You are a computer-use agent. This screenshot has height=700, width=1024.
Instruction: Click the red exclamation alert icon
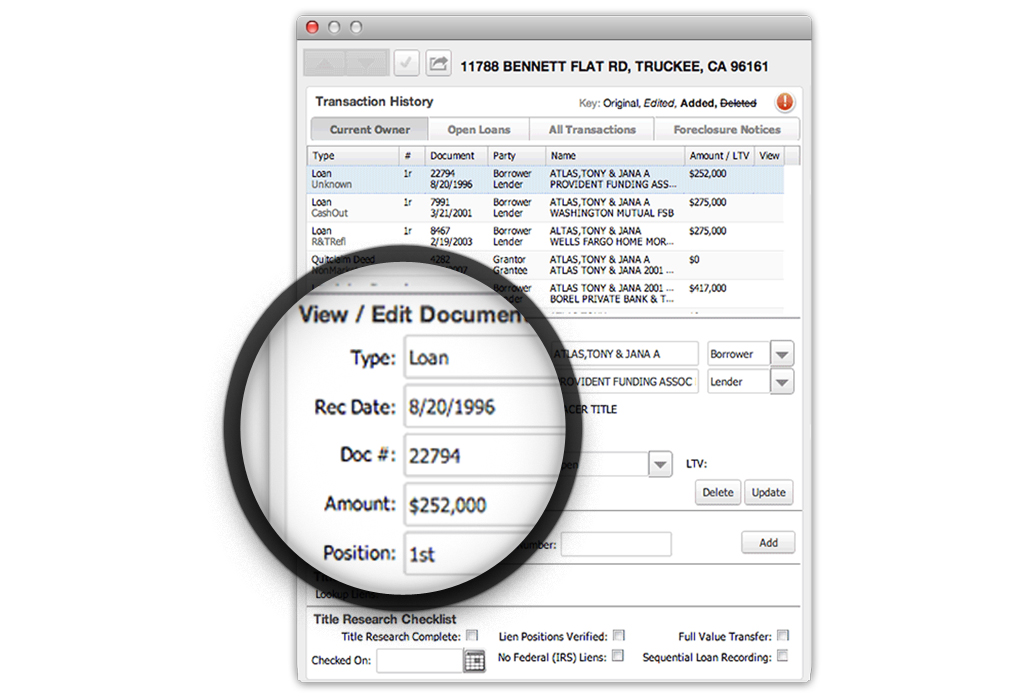(x=785, y=102)
